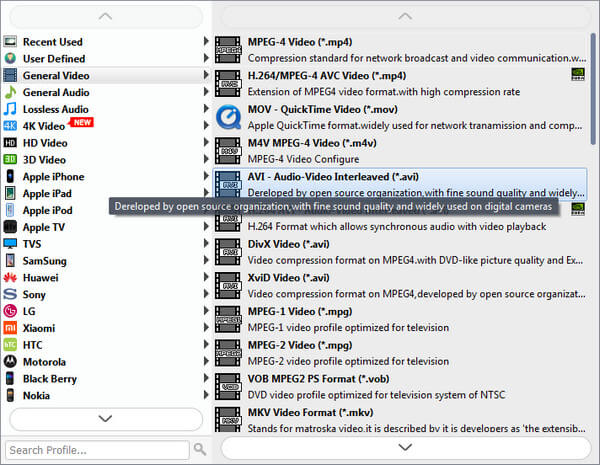Click the Apple iPod device icon
600x465 pixels.
(x=10, y=210)
